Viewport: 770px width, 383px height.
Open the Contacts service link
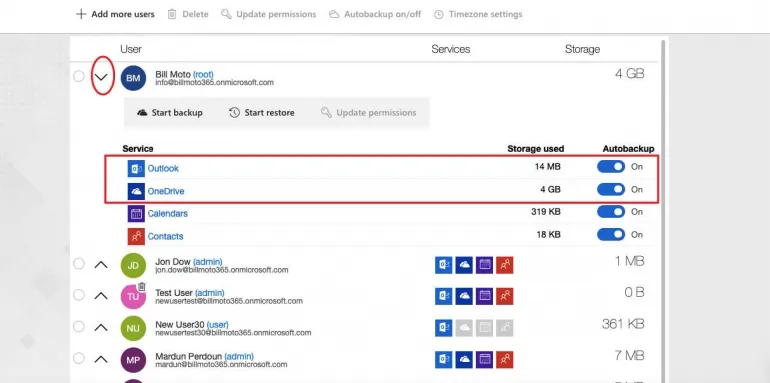coord(165,236)
